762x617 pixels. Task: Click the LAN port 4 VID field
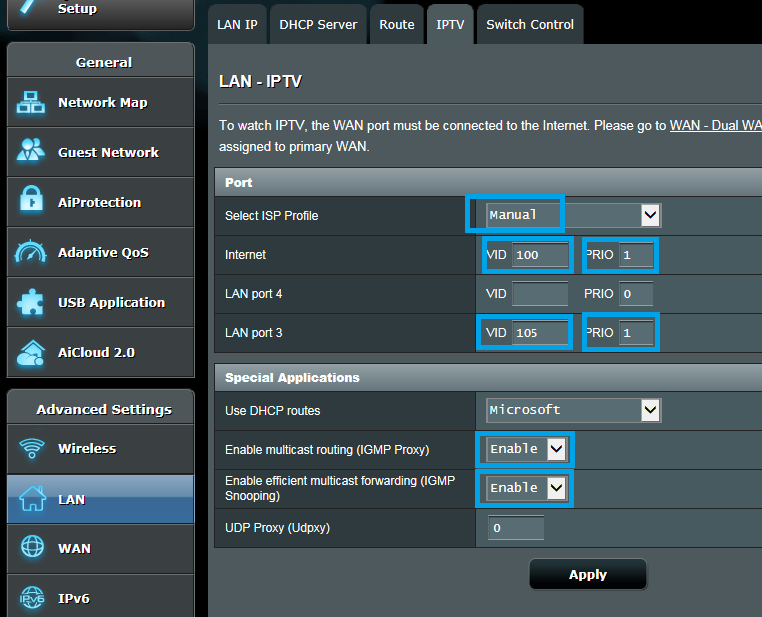(540, 293)
